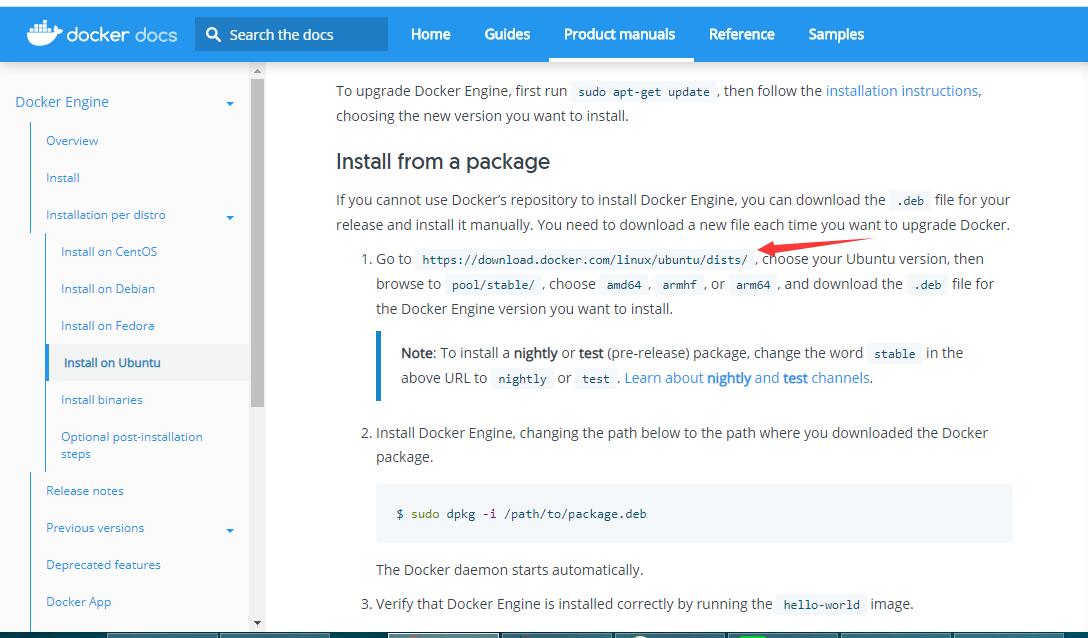
Task: Click the armhf code text
Action: click(679, 285)
